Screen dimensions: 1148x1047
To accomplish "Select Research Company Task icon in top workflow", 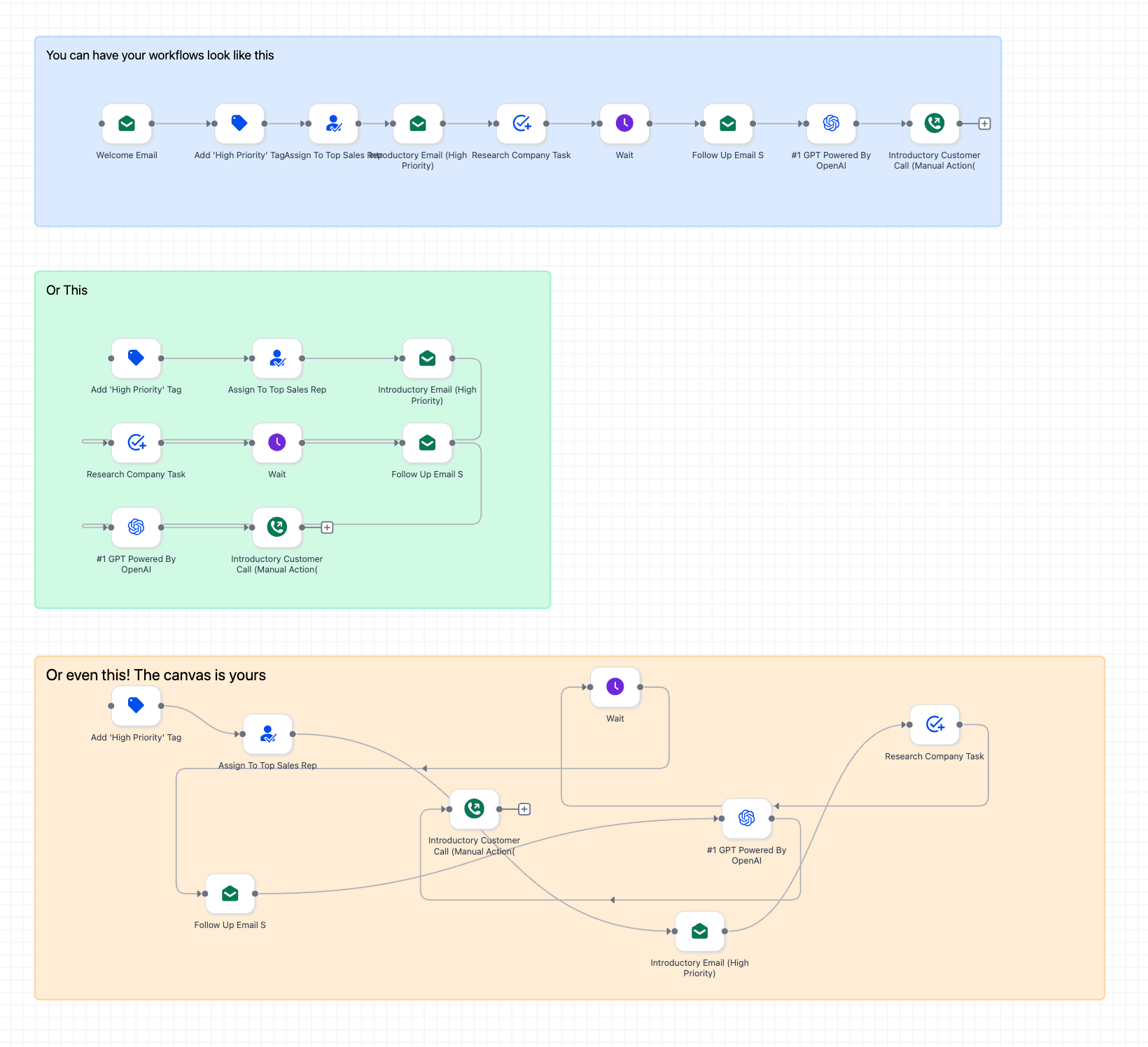I will click(x=521, y=123).
